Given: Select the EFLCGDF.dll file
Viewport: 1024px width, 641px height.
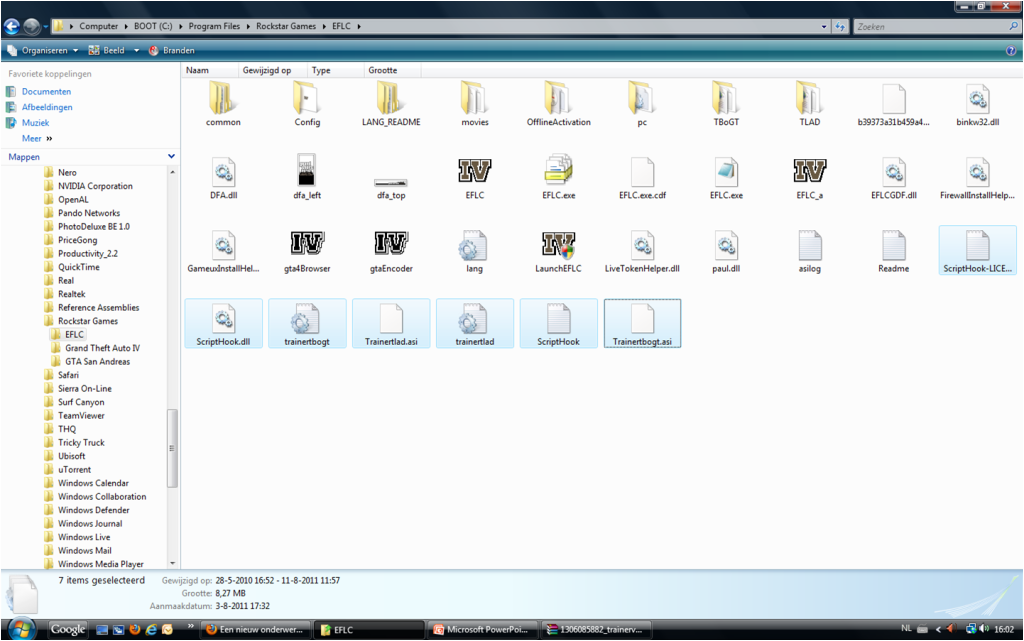Looking at the screenshot, I should [893, 178].
